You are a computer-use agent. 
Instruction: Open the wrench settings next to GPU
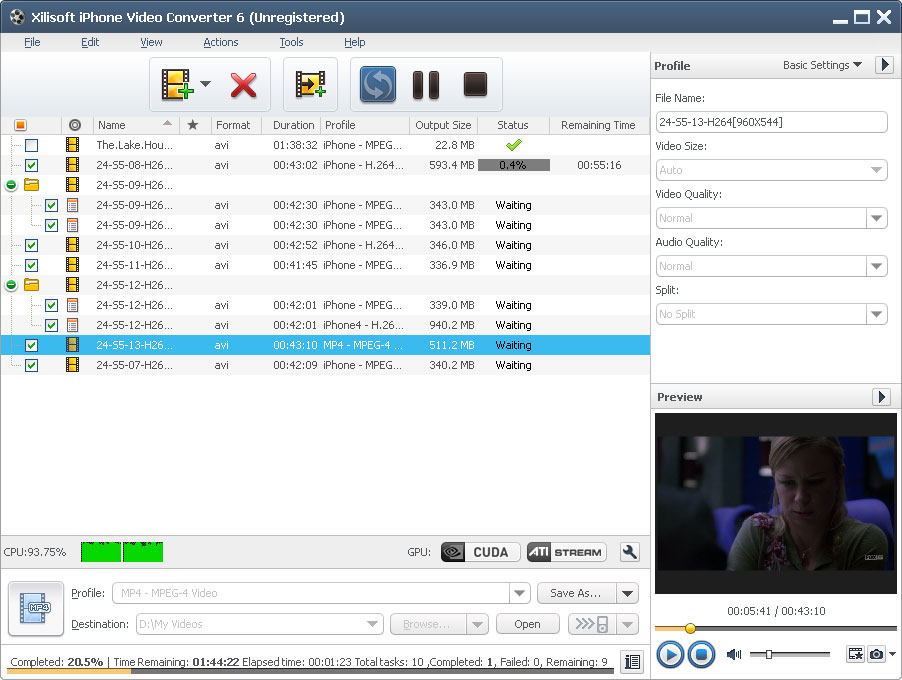630,552
